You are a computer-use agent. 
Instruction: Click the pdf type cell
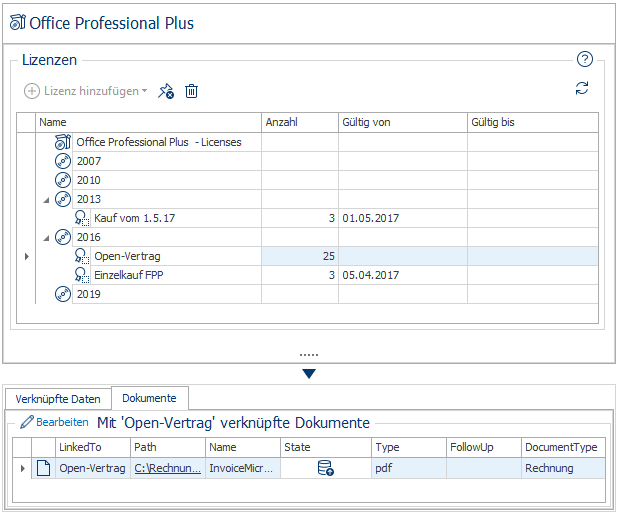pyautogui.click(x=409, y=468)
